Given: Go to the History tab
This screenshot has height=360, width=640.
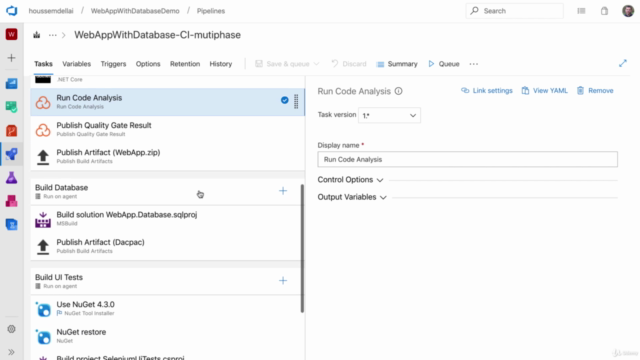Looking at the screenshot, I should [220, 64].
